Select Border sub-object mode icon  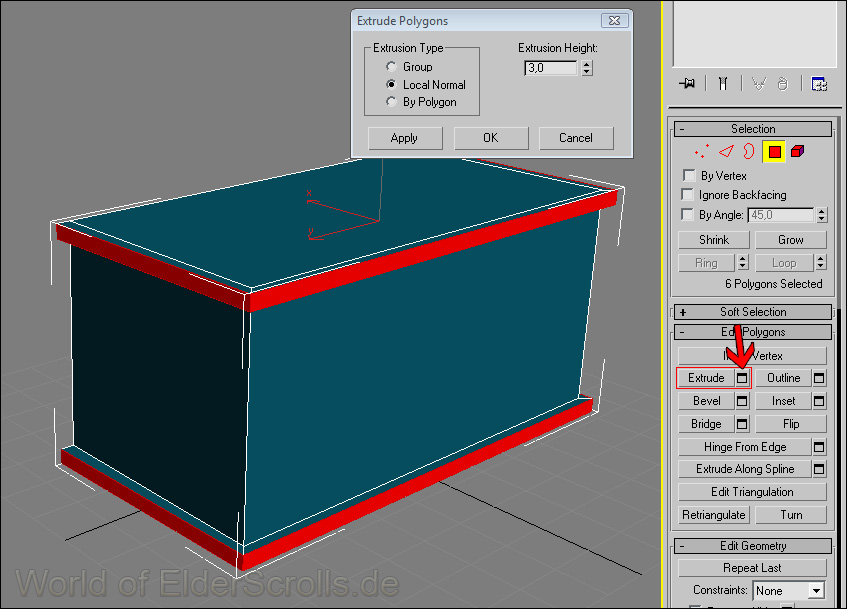point(748,152)
